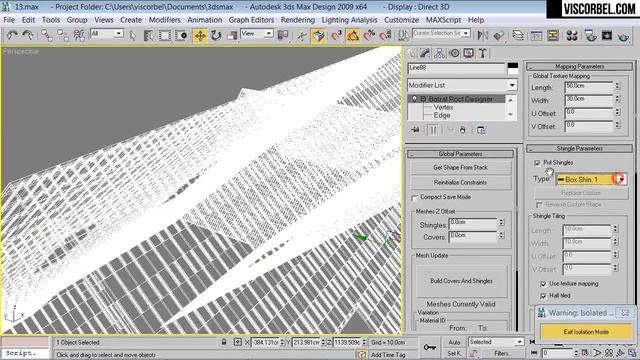The image size is (640, 360).
Task: Activate the Select Object arrow tool
Action: (133, 36)
